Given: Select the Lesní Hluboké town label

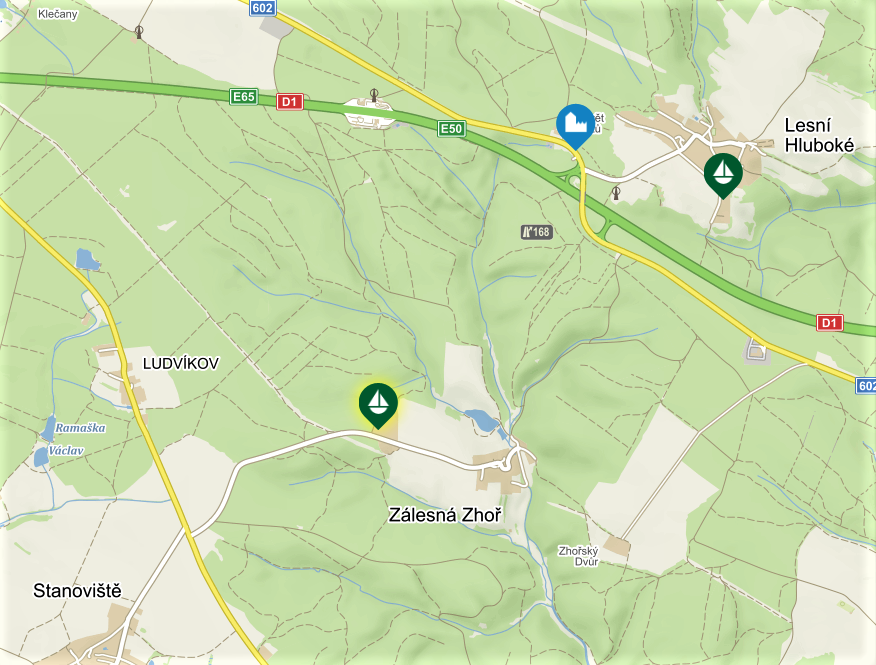Looking at the screenshot, I should (x=819, y=135).
